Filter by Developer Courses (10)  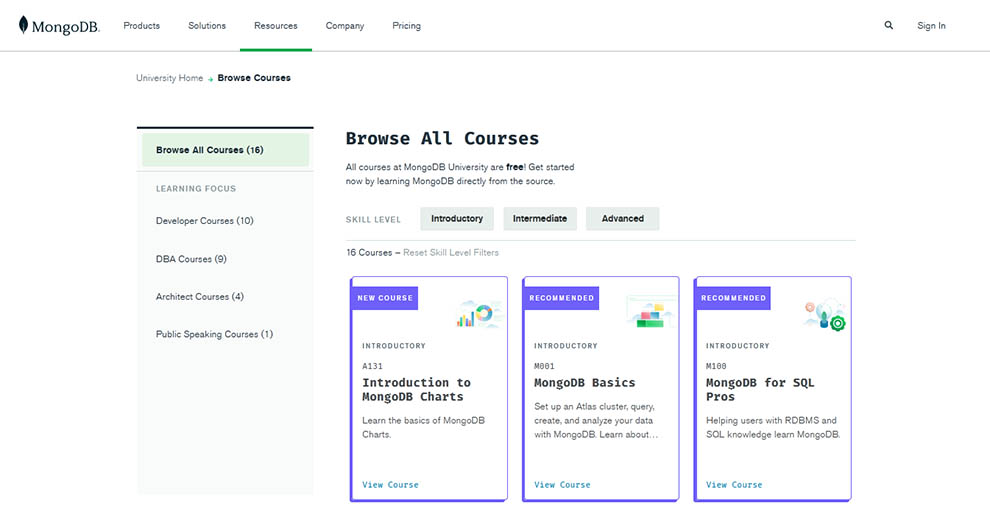coord(205,220)
